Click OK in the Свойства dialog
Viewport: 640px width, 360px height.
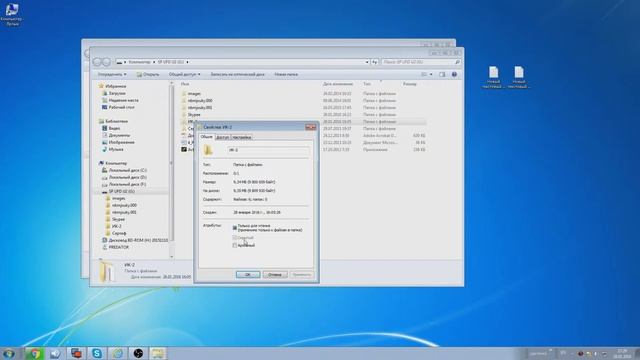248,275
